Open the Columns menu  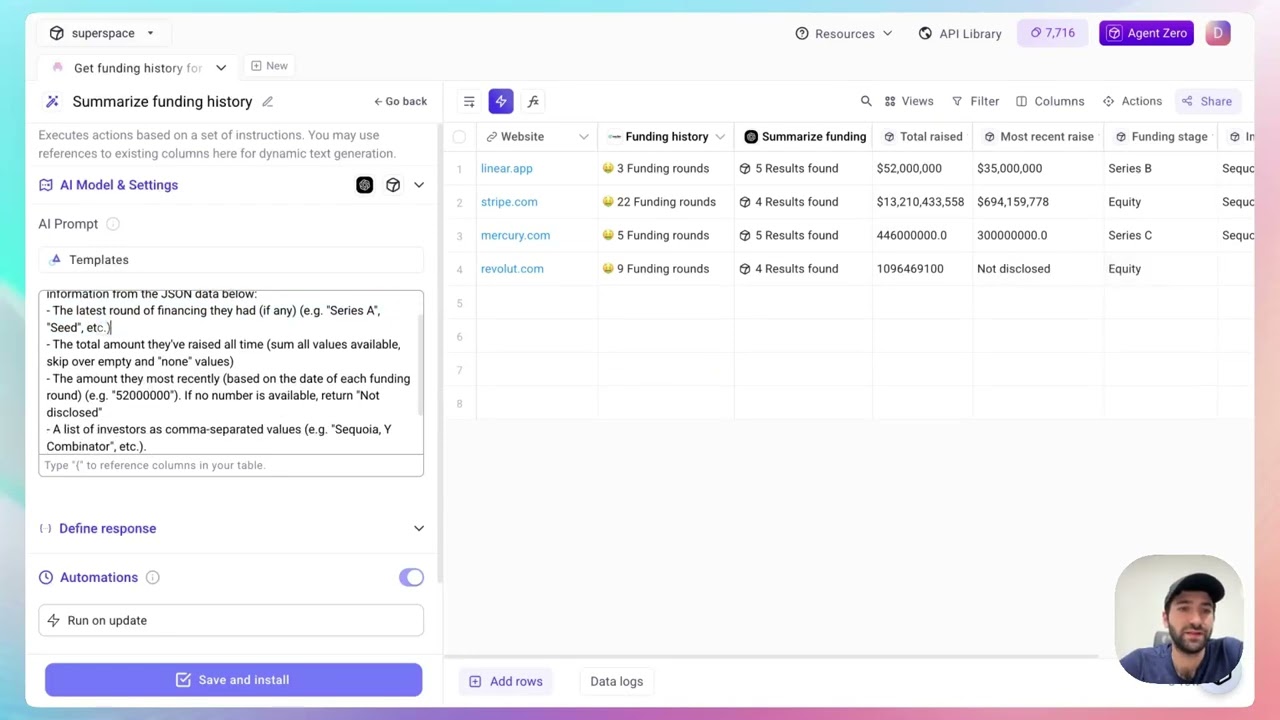1050,101
